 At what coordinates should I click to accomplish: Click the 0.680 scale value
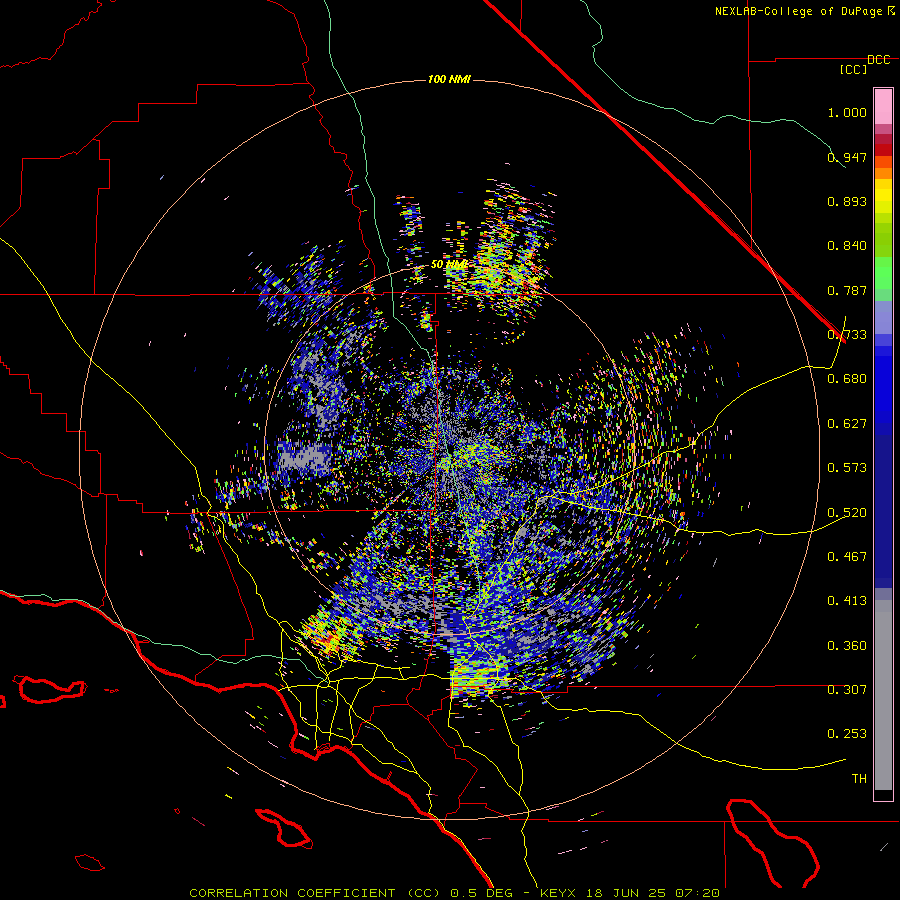click(x=847, y=379)
